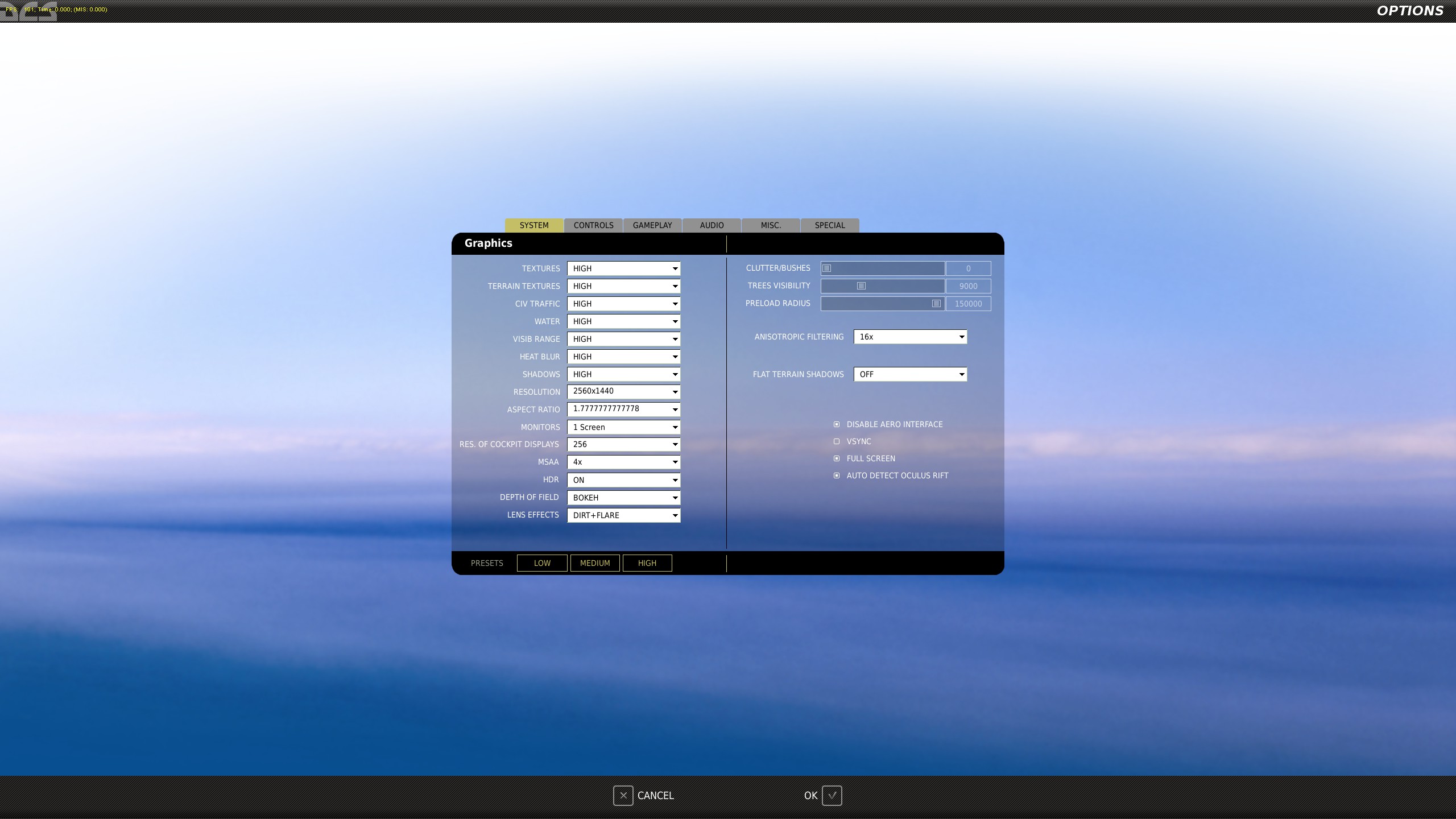Expand the Civ Traffic dropdown

(623, 304)
